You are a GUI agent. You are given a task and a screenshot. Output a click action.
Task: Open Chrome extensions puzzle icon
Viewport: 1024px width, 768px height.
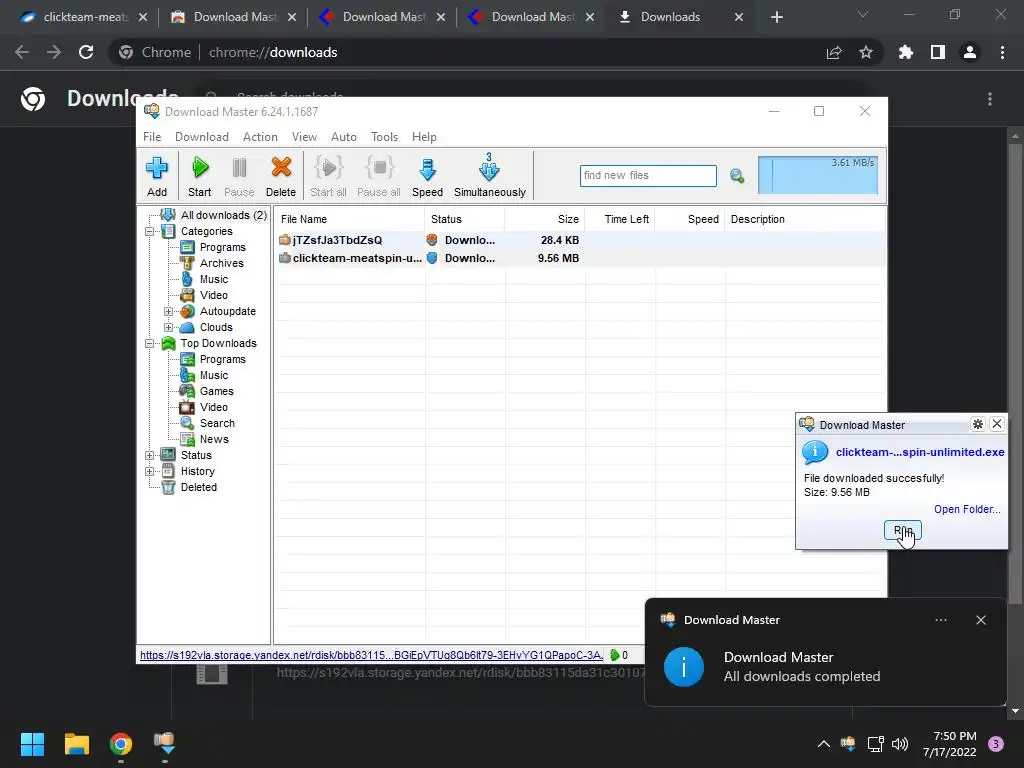point(906,52)
